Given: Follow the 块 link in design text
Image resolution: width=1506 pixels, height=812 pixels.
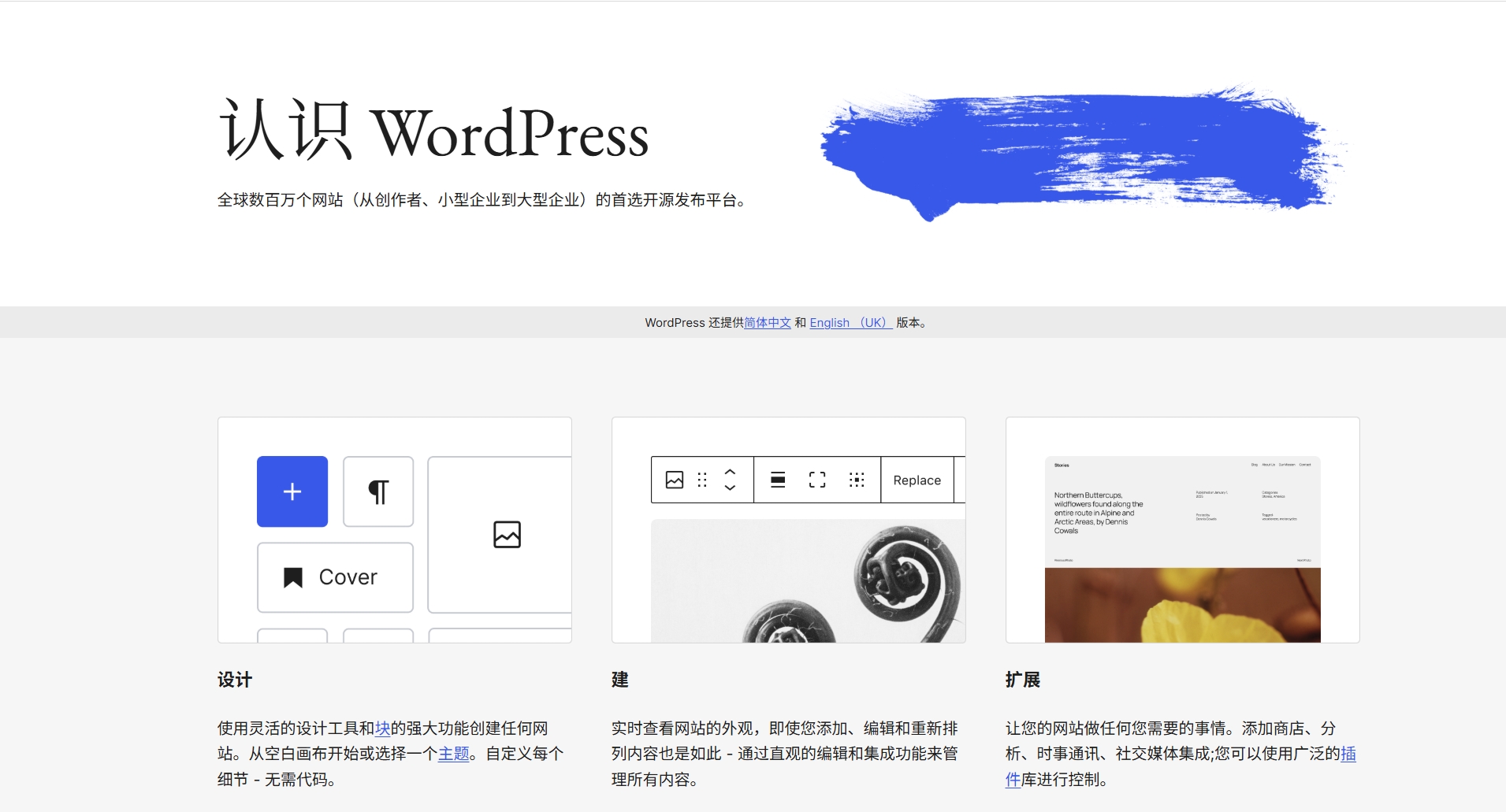Looking at the screenshot, I should (x=383, y=729).
